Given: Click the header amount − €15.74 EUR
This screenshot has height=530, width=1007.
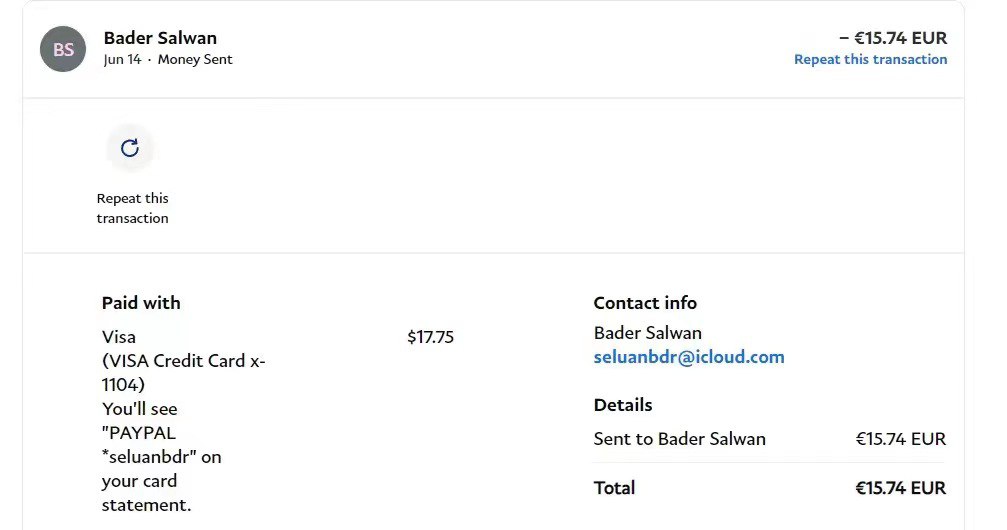Looking at the screenshot, I should [892, 38].
